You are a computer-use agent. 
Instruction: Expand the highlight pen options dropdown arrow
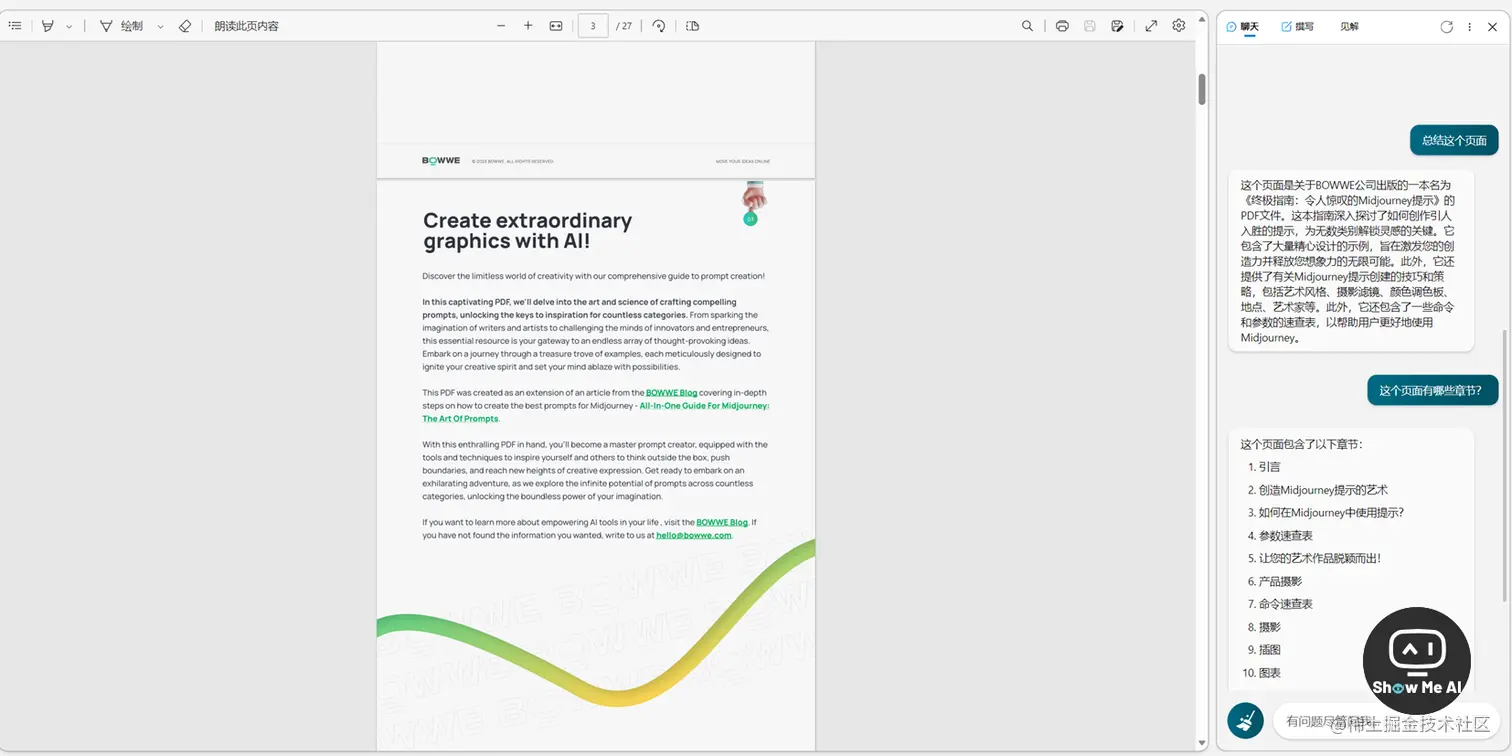(69, 27)
